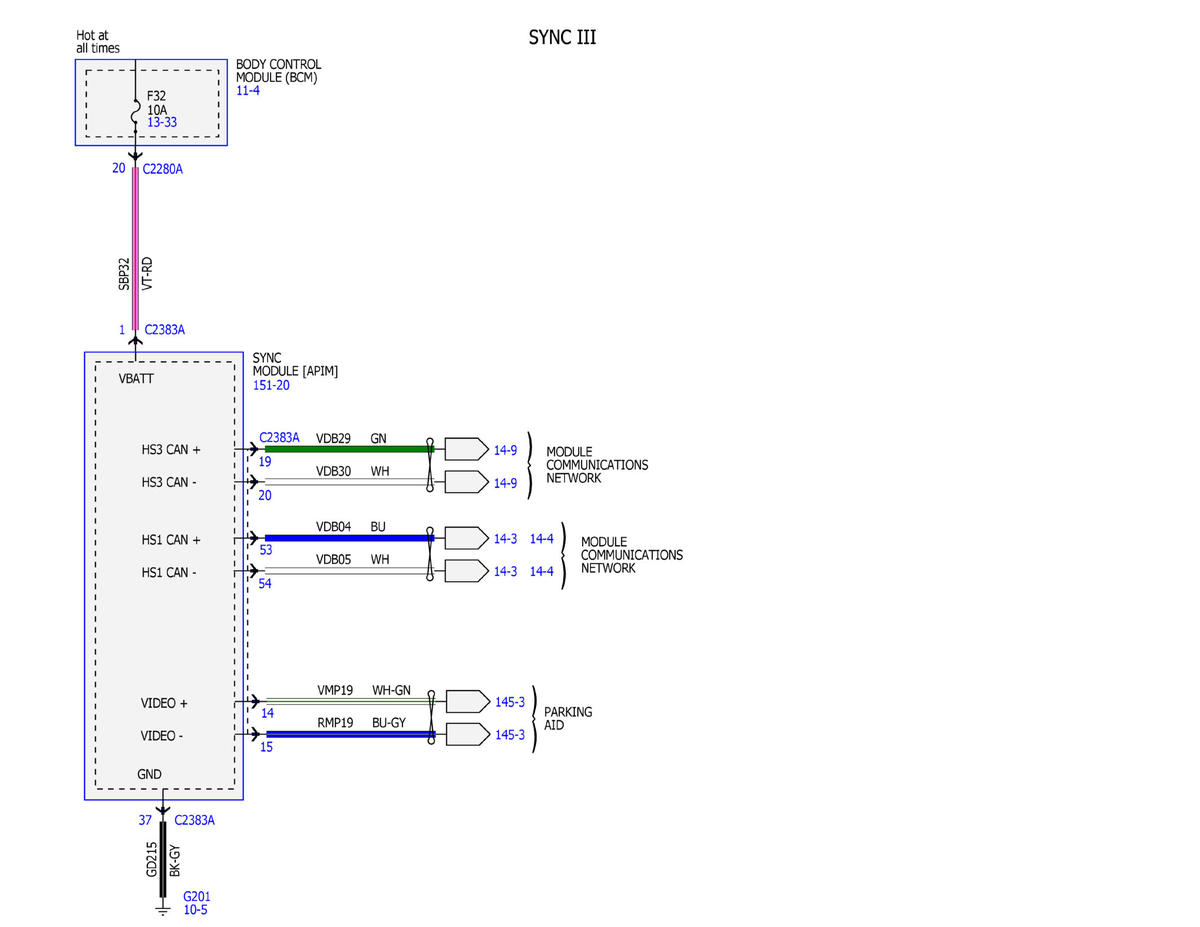Click off-page connector arrow on VDB05 wire
This screenshot has height=927, width=1200.
pyautogui.click(x=466, y=571)
